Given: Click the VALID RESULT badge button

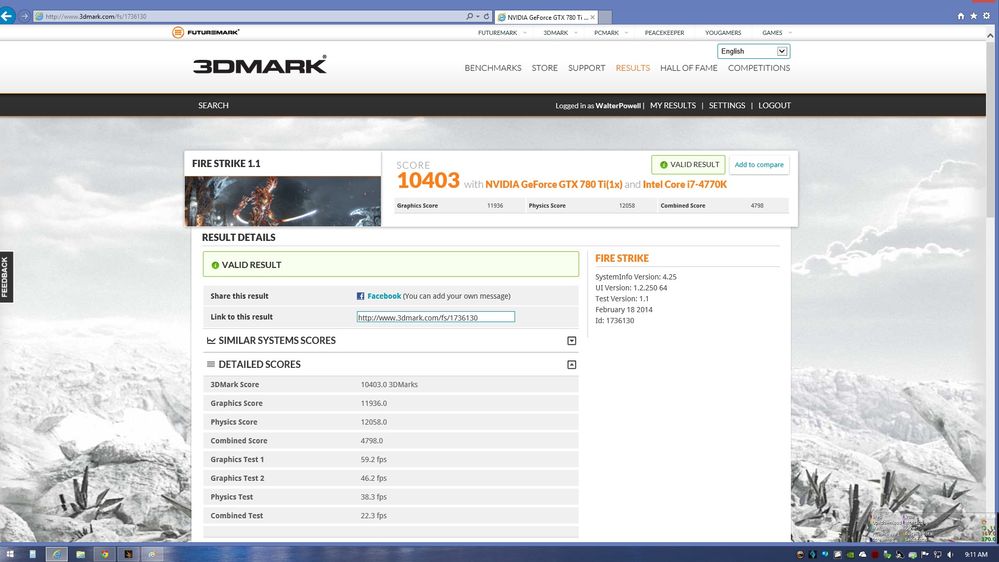Looking at the screenshot, I should 688,164.
